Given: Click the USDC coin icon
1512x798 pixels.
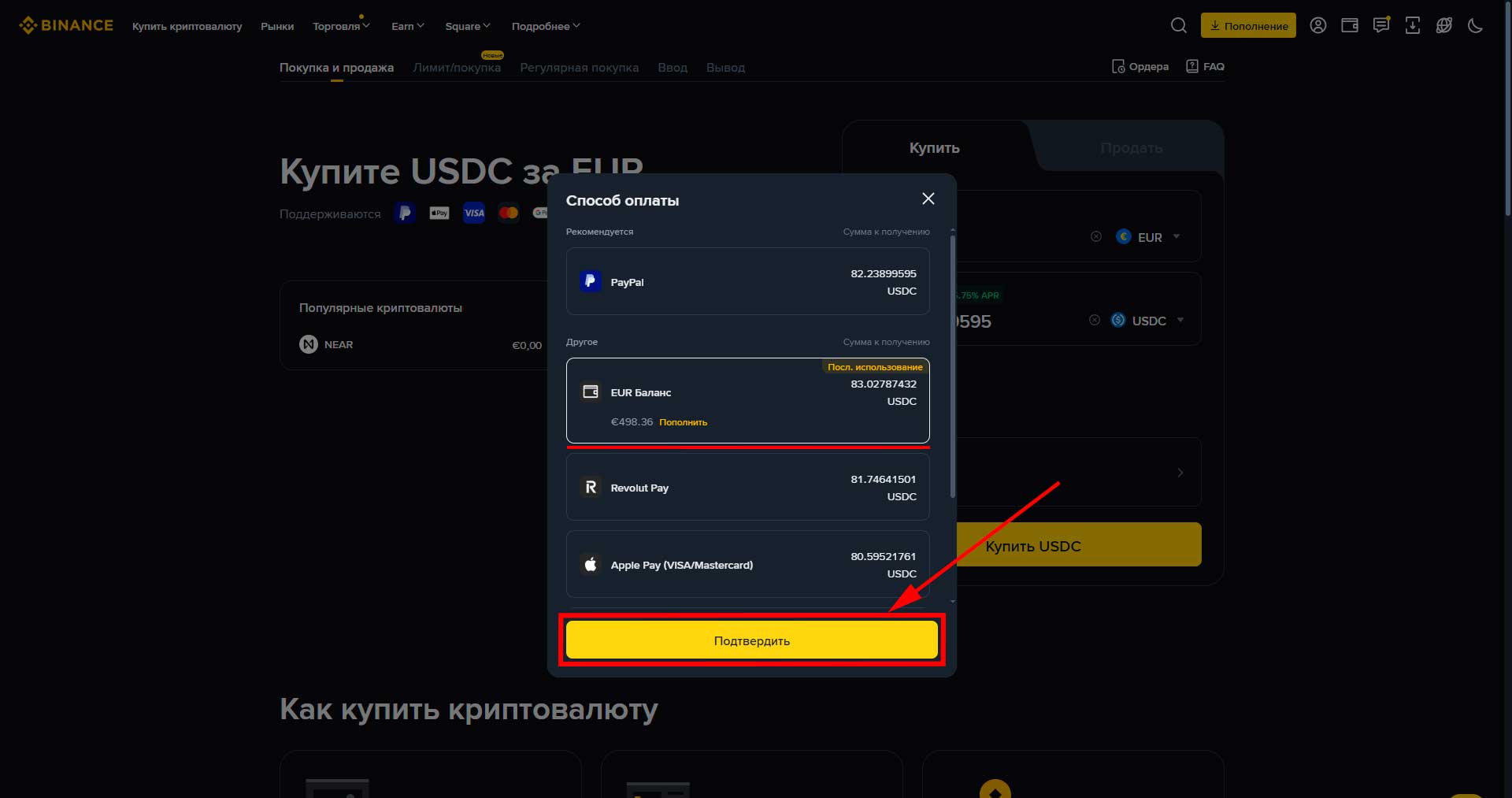Looking at the screenshot, I should 1118,320.
